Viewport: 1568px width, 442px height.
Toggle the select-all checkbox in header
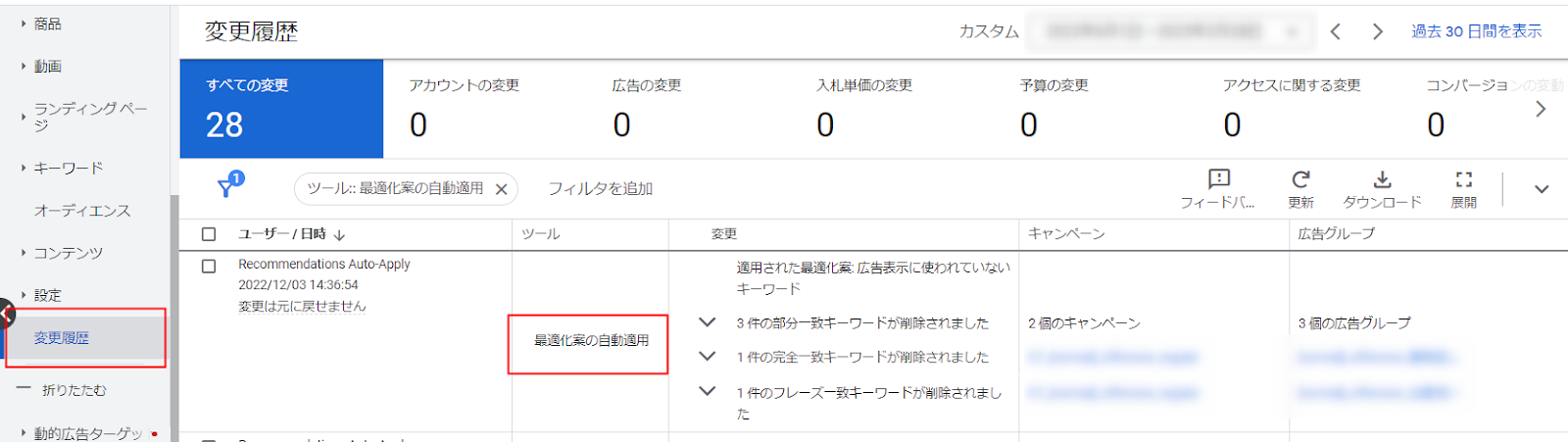click(209, 234)
